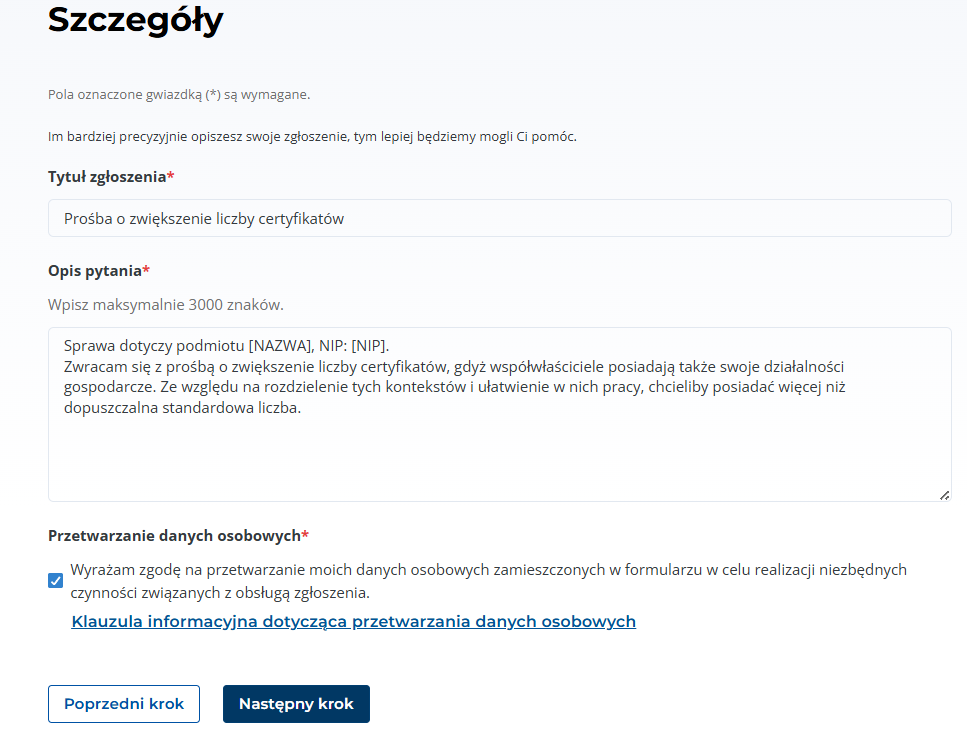967x735 pixels.
Task: Click the 'Im bardziej precyzyjnie' help sentence
Action: (x=312, y=136)
